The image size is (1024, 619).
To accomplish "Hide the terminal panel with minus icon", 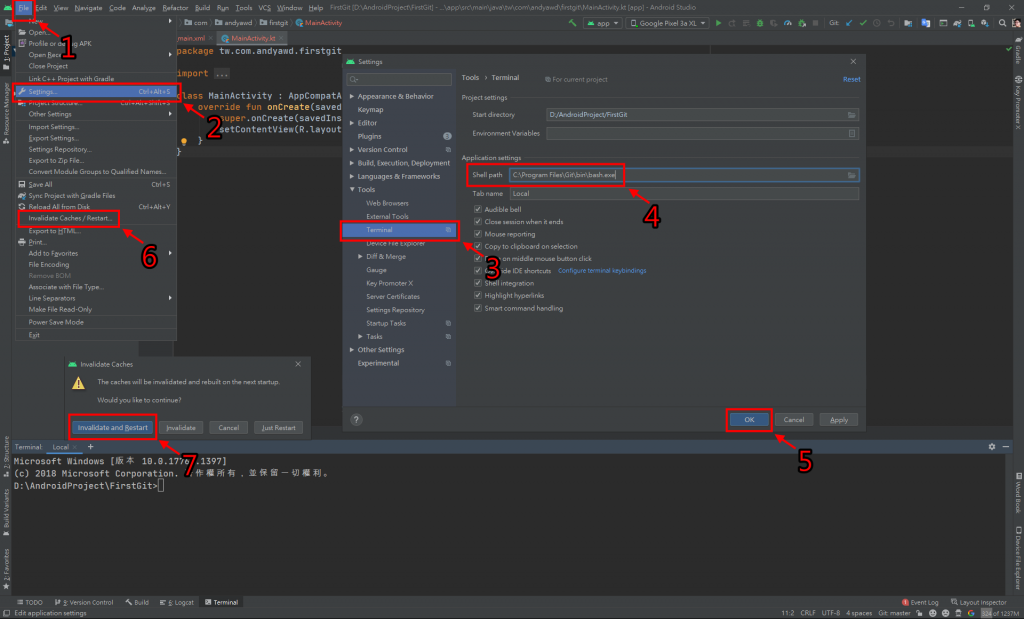I will point(1006,447).
